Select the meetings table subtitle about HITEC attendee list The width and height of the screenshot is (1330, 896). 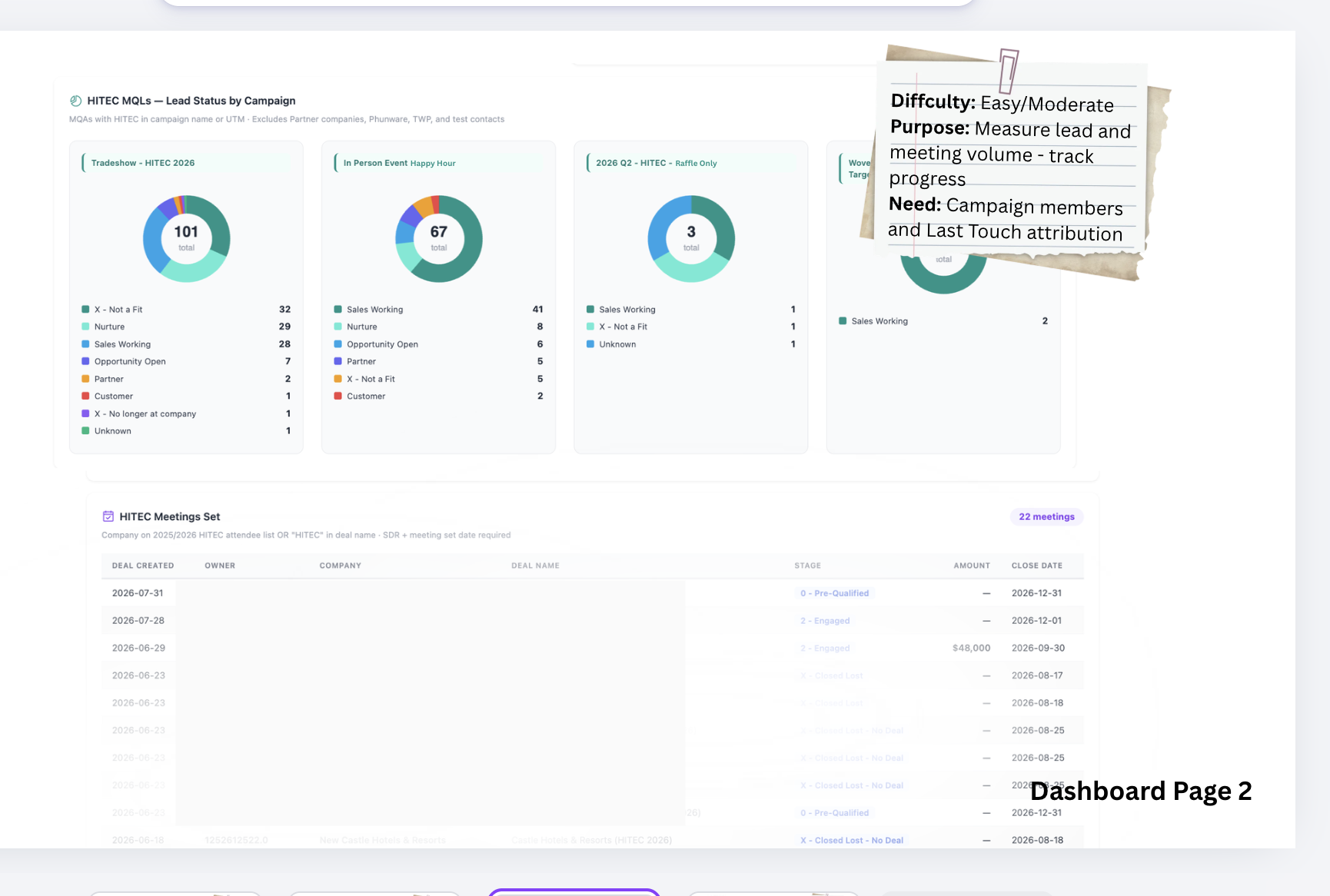tap(306, 535)
